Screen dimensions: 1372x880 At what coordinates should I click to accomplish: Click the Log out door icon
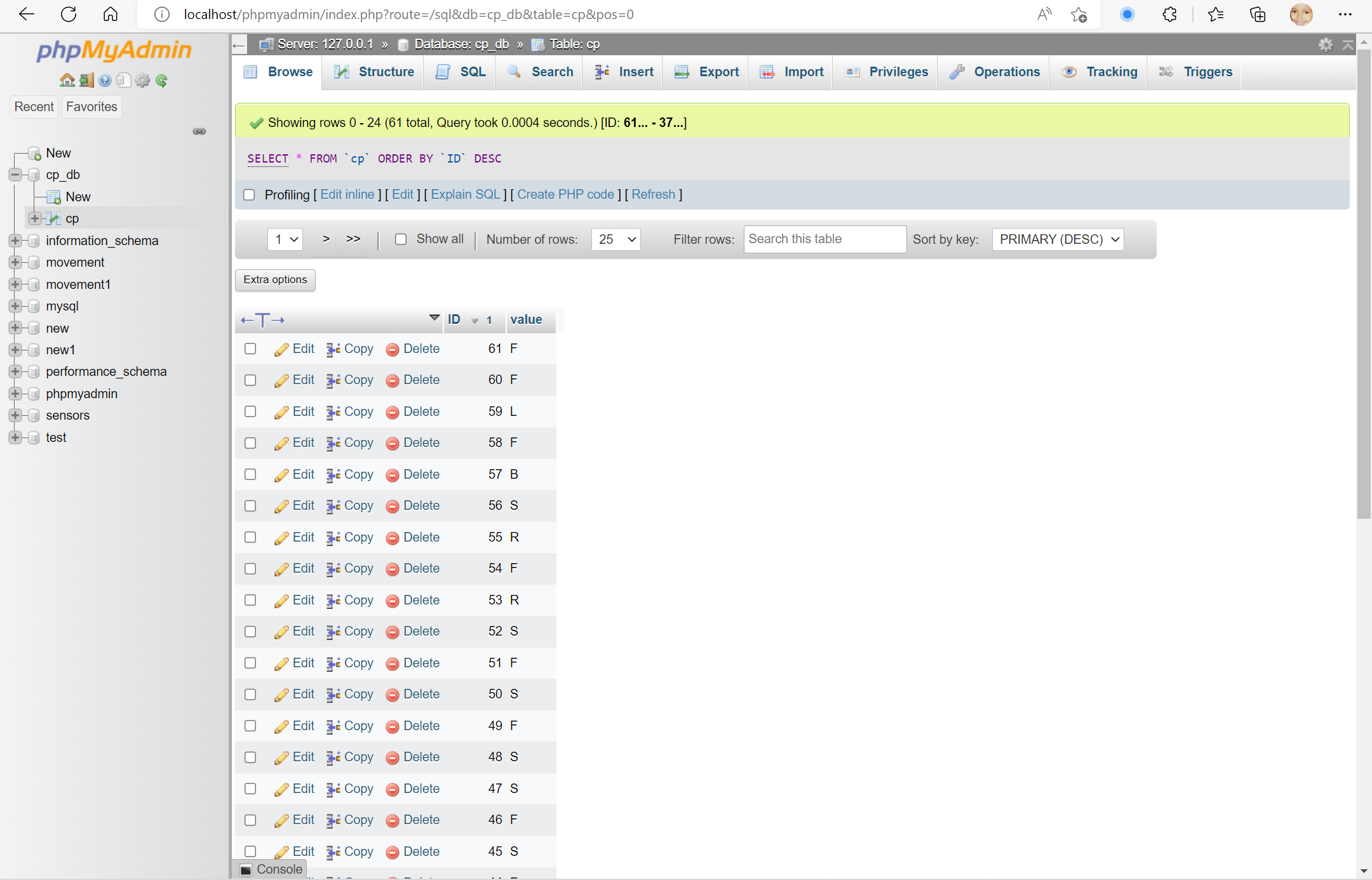point(86,80)
